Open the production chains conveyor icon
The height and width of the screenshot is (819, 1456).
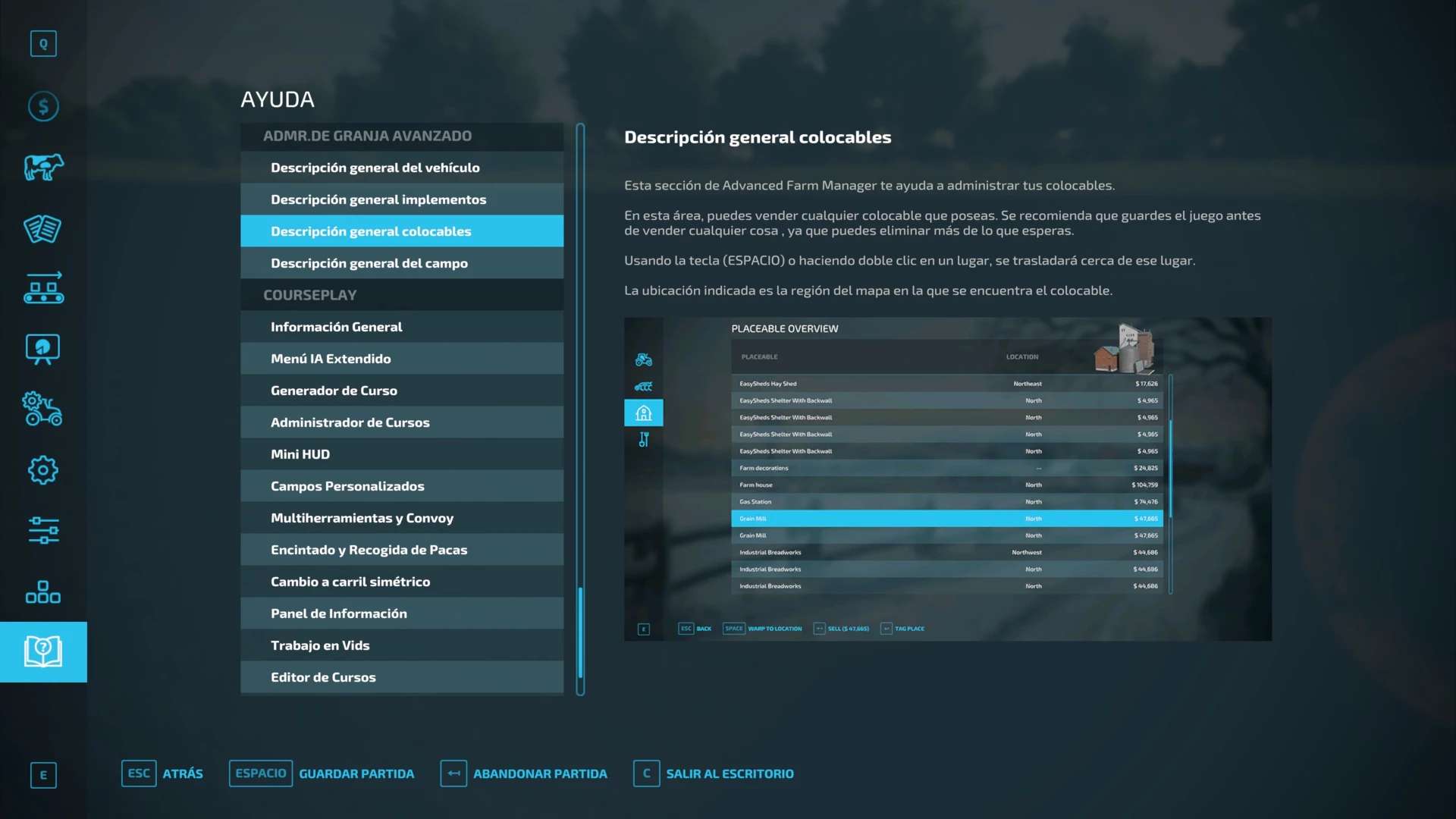(43, 288)
